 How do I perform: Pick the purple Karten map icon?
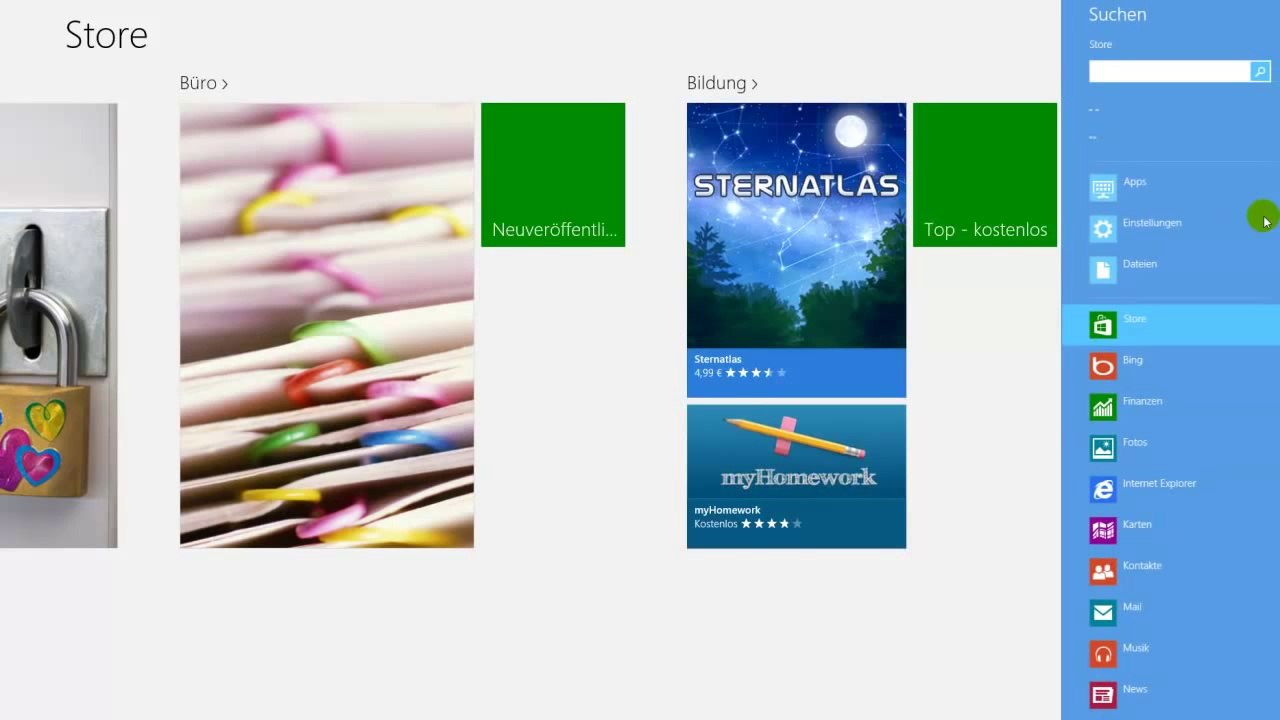point(1103,530)
